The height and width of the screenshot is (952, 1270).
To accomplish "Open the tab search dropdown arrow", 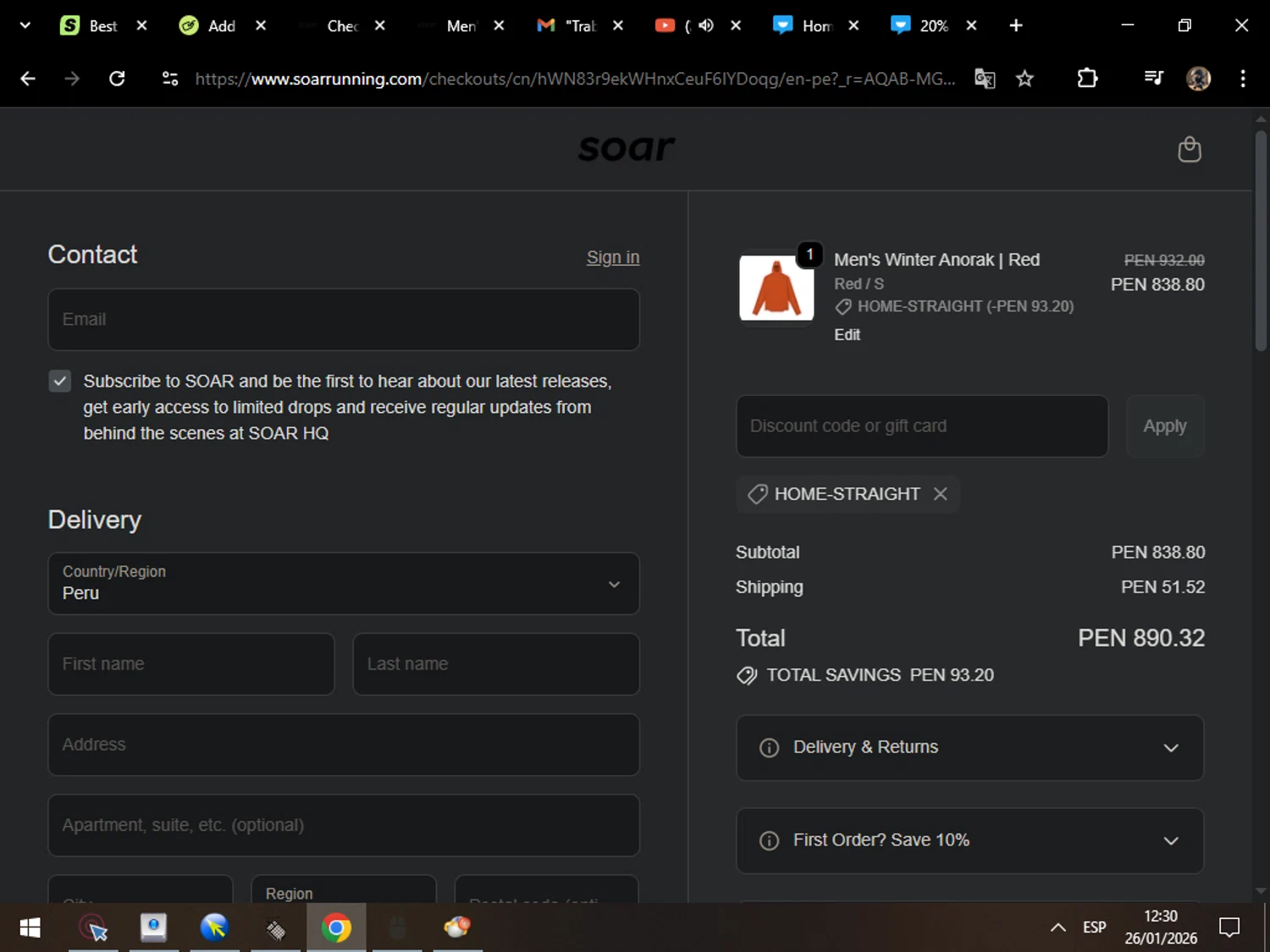I will [25, 25].
